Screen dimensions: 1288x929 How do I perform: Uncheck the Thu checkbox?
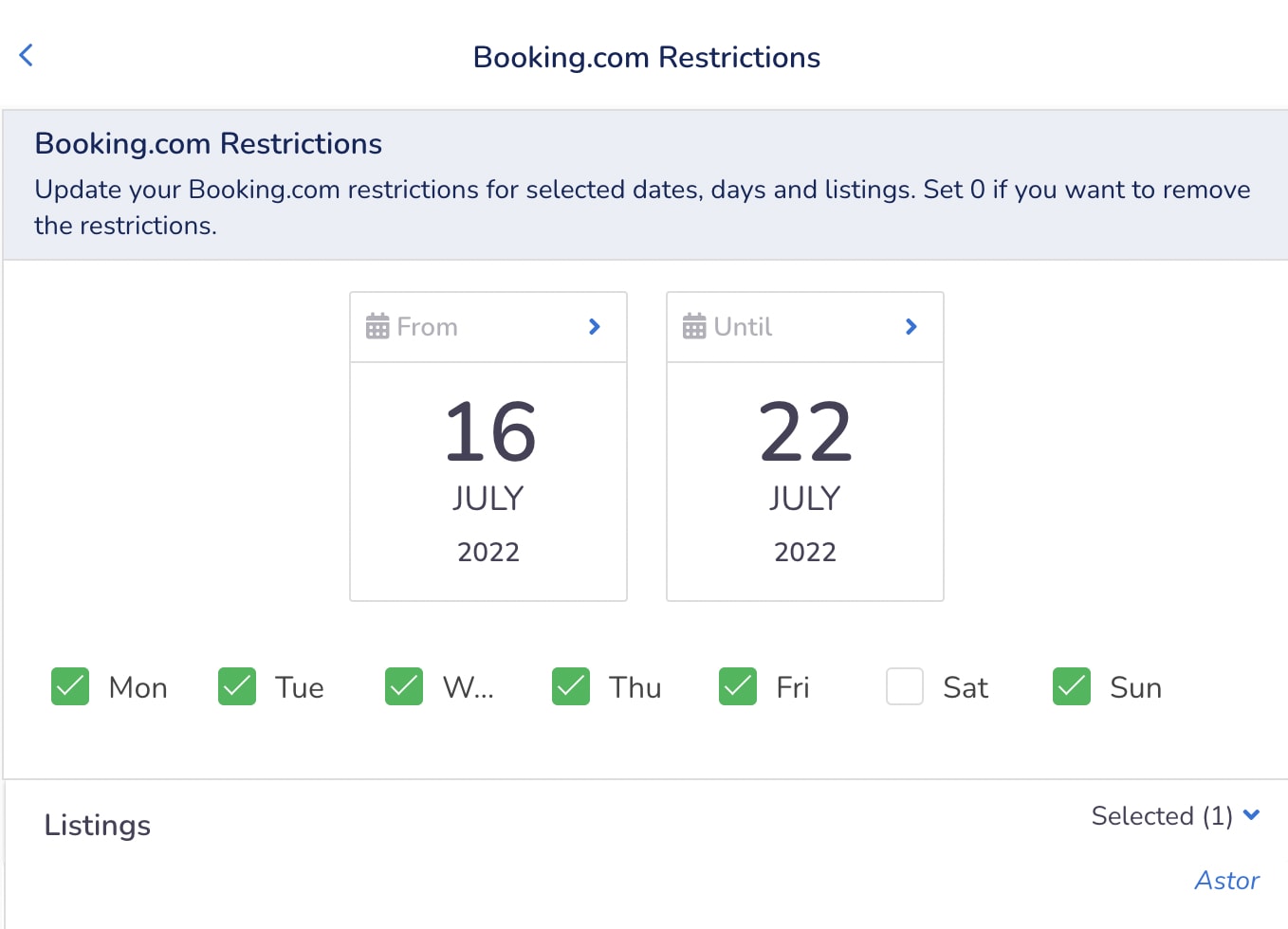coord(571,686)
